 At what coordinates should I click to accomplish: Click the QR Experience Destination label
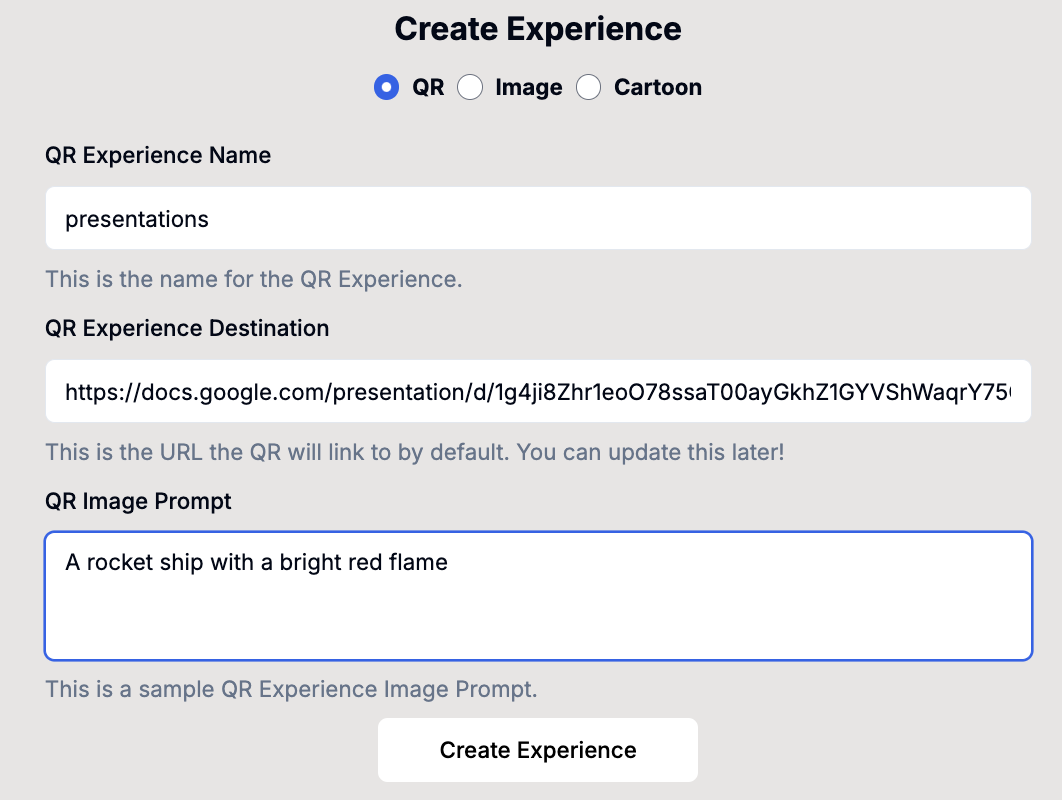click(x=187, y=328)
